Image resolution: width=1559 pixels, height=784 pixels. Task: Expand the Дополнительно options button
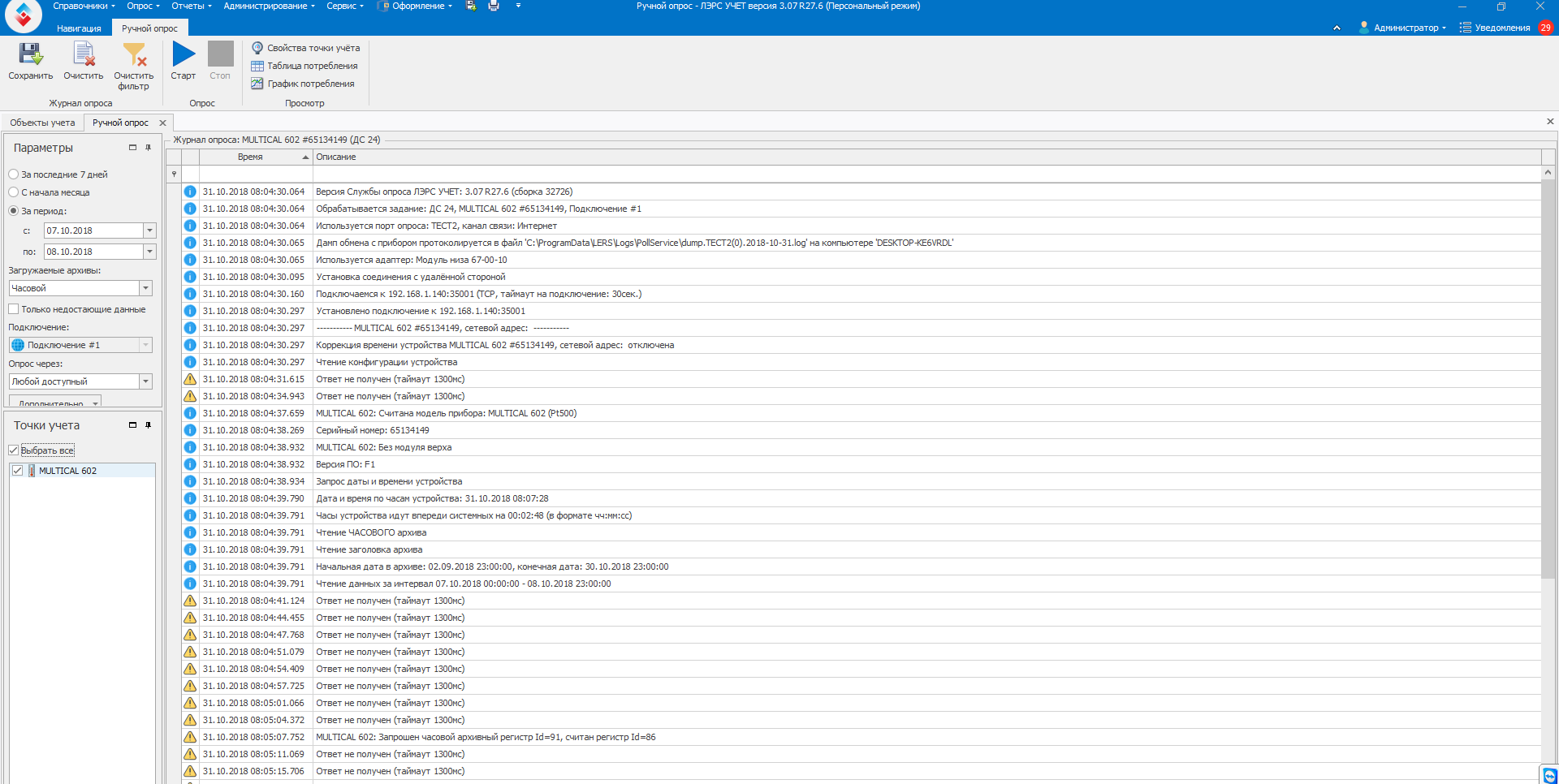click(x=55, y=402)
